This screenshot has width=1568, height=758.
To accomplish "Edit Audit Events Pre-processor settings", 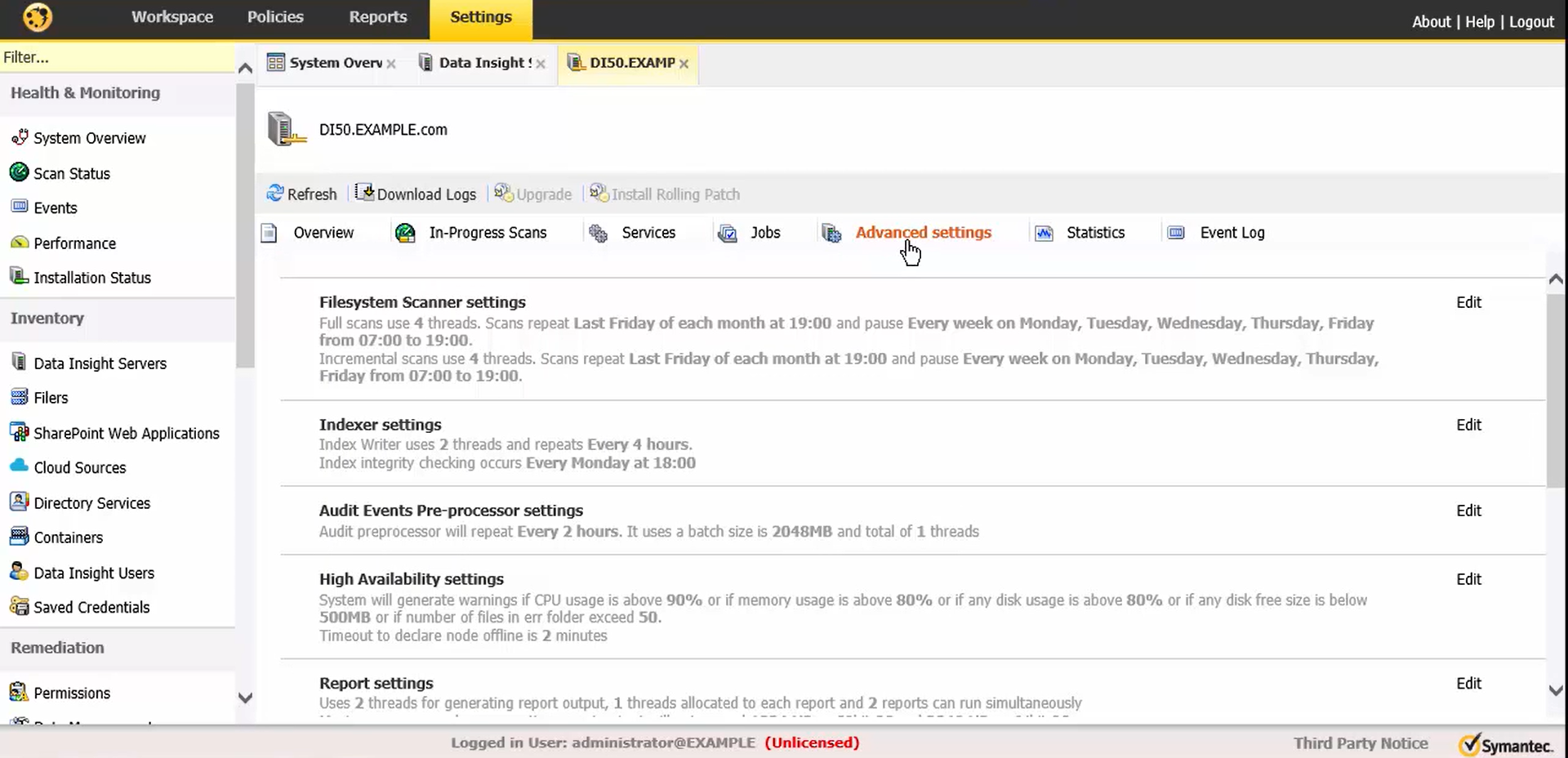I will [x=1468, y=511].
